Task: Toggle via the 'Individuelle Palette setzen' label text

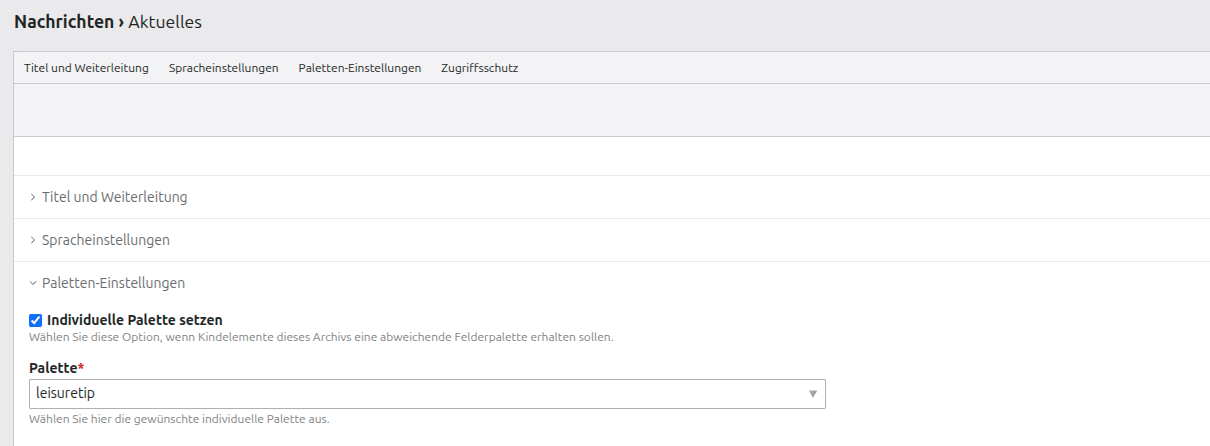Action: (x=134, y=320)
